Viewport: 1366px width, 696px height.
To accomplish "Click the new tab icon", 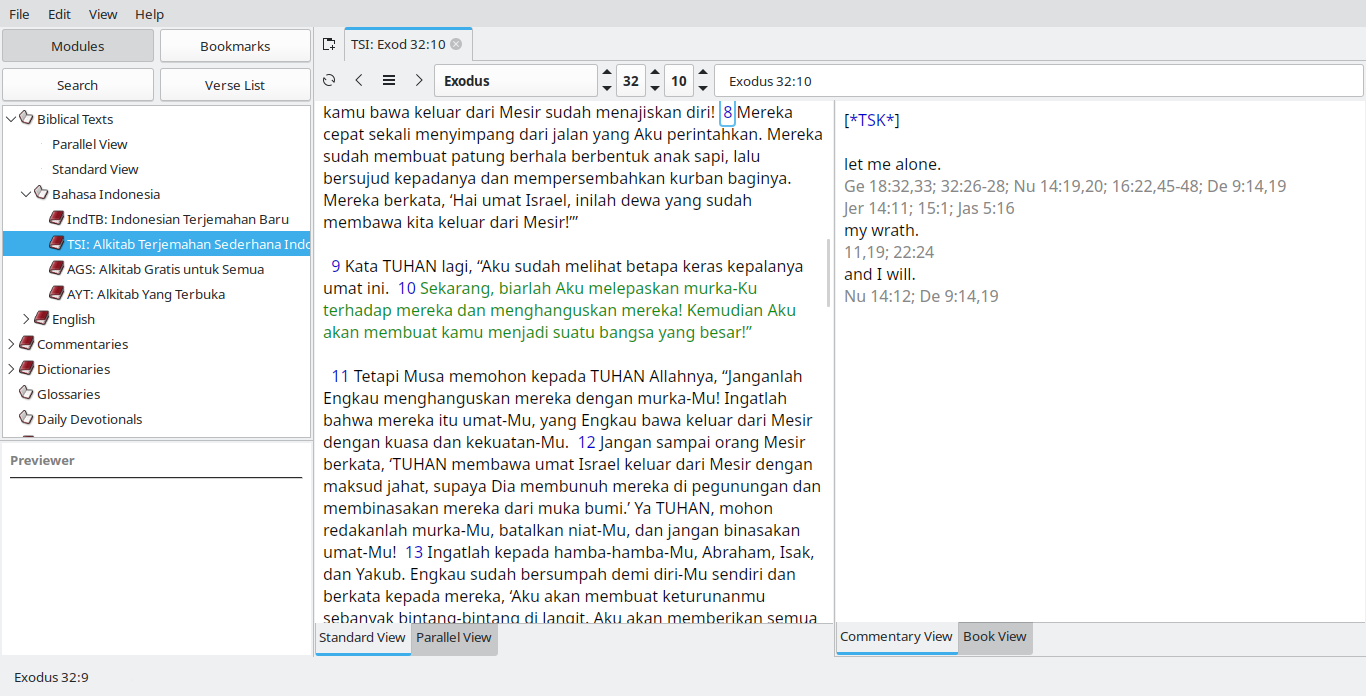I will [x=329, y=44].
